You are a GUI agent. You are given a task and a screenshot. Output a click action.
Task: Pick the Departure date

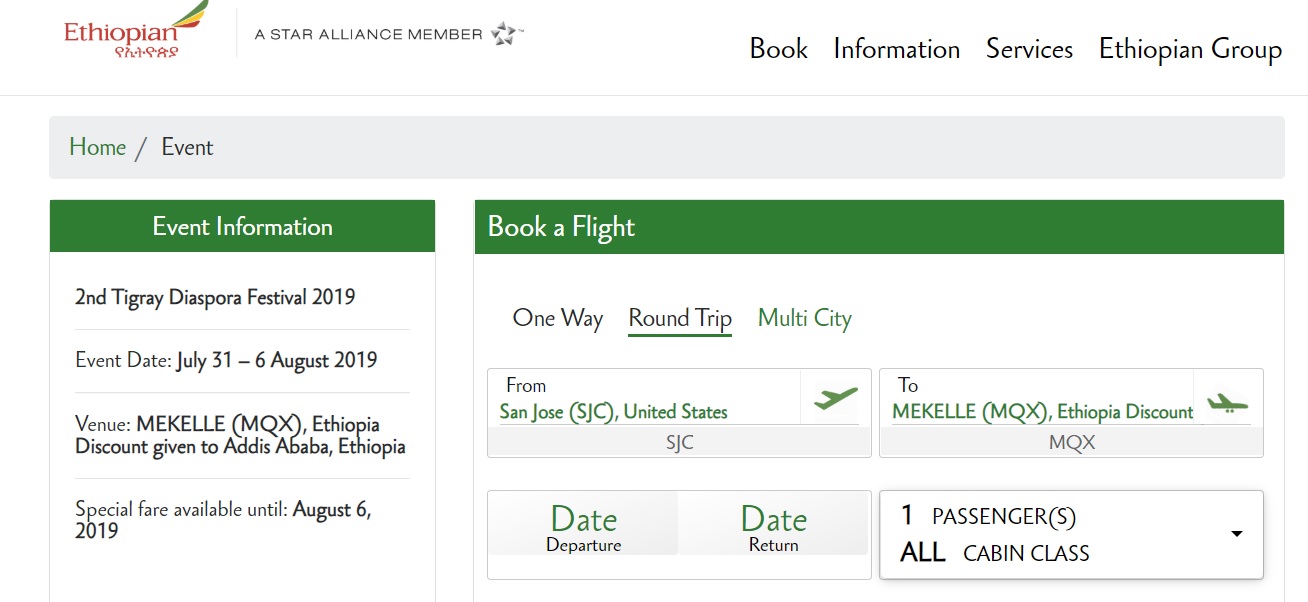(x=583, y=527)
